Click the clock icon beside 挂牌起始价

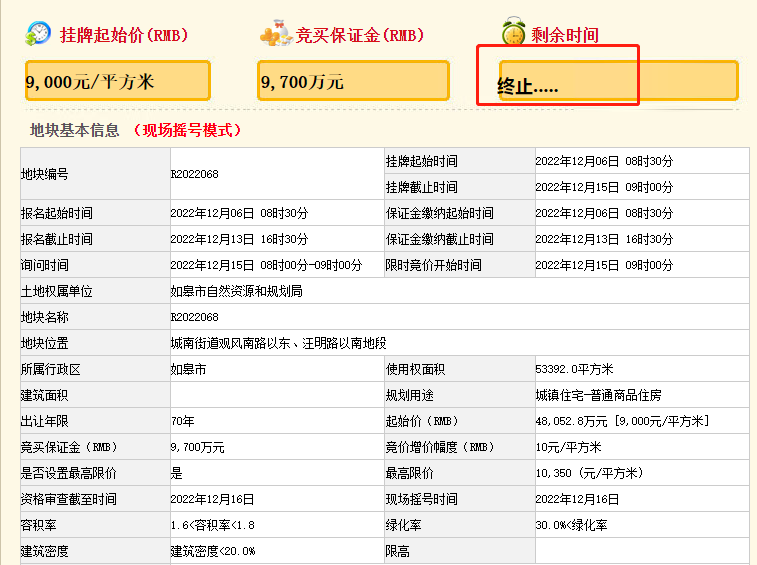(x=38, y=33)
